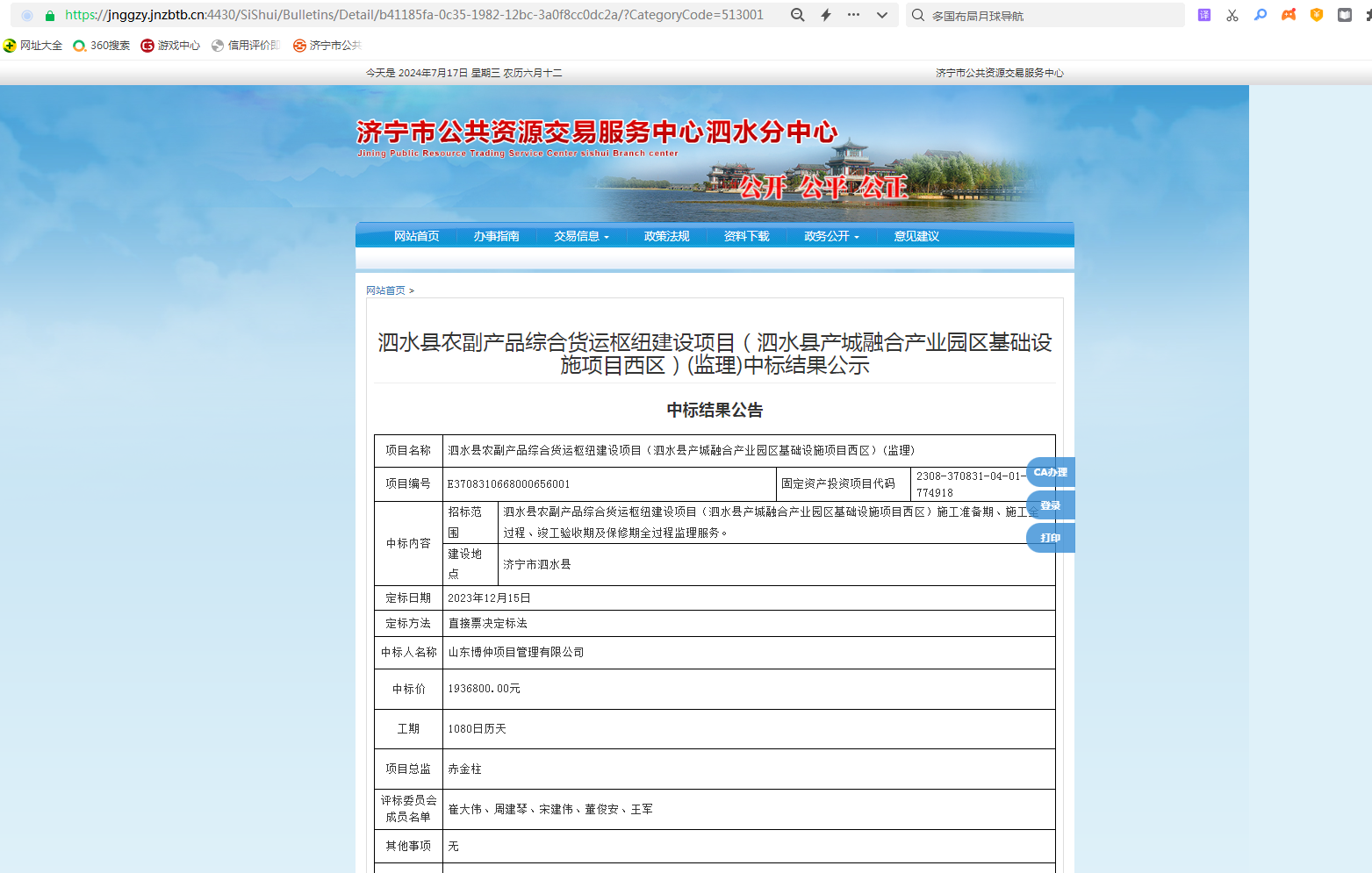The height and width of the screenshot is (873, 1372).
Task: Click the address bar magnifier search icon
Action: (797, 15)
